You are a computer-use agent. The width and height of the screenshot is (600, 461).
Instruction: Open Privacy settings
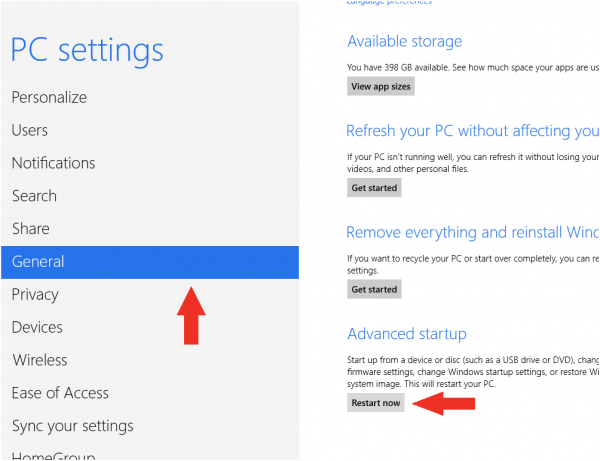tap(35, 294)
